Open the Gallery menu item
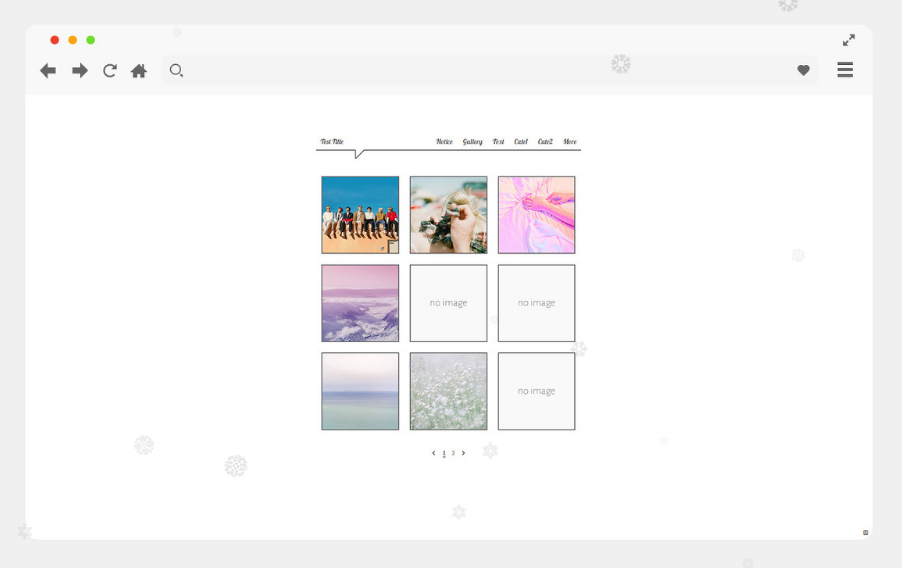Screen dimensions: 902x568 472,142
